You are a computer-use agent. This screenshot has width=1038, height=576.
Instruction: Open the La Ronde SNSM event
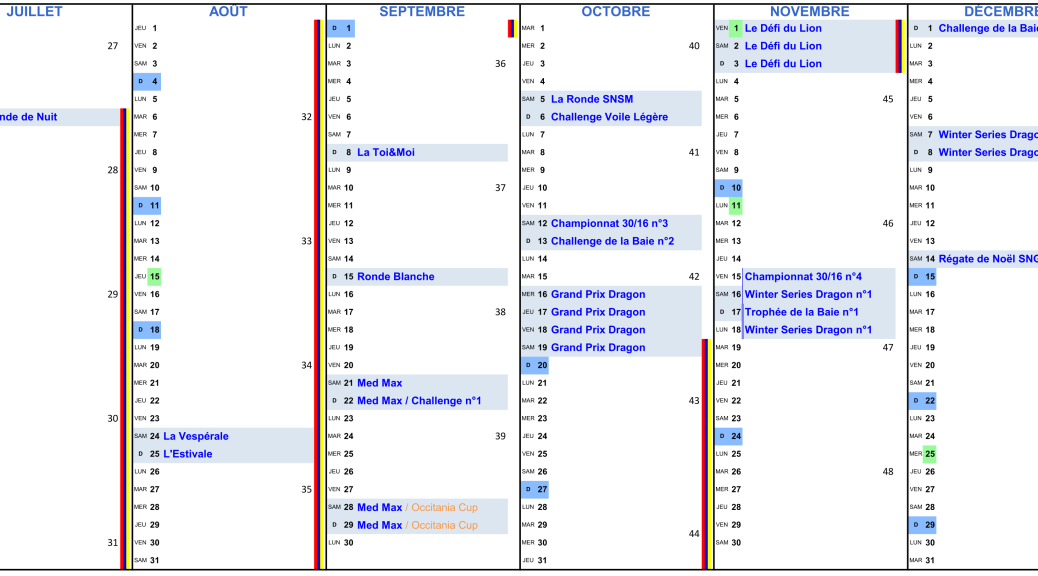(x=592, y=99)
